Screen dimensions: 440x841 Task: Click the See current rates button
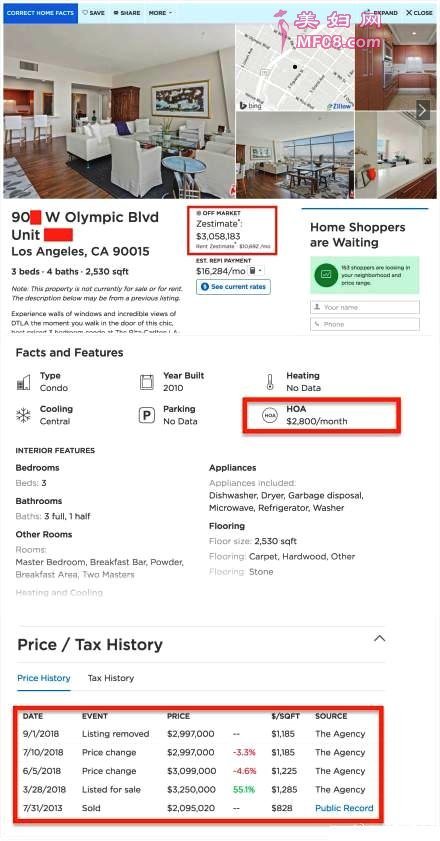pos(233,287)
